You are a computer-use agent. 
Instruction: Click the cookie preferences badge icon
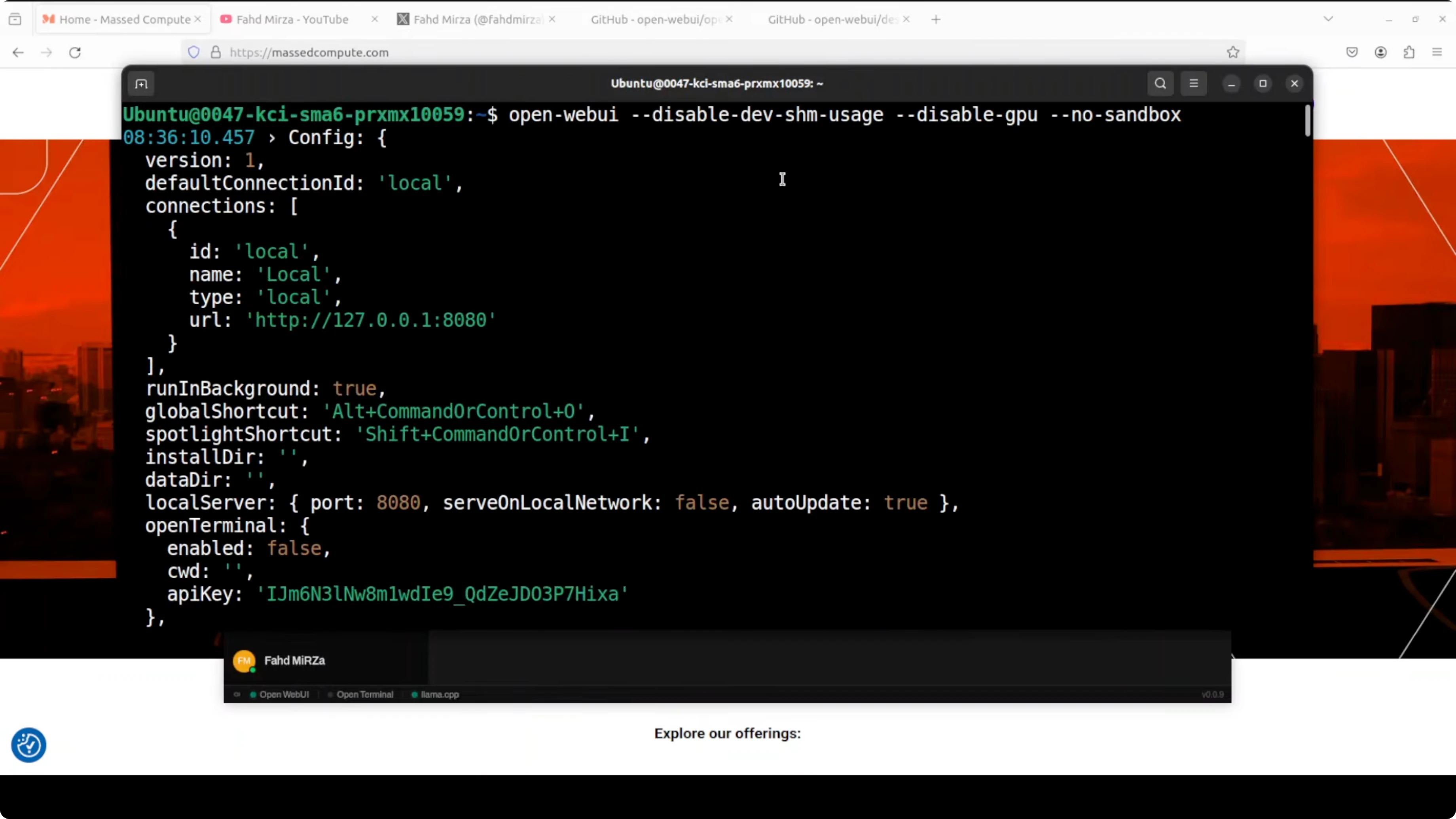click(29, 745)
